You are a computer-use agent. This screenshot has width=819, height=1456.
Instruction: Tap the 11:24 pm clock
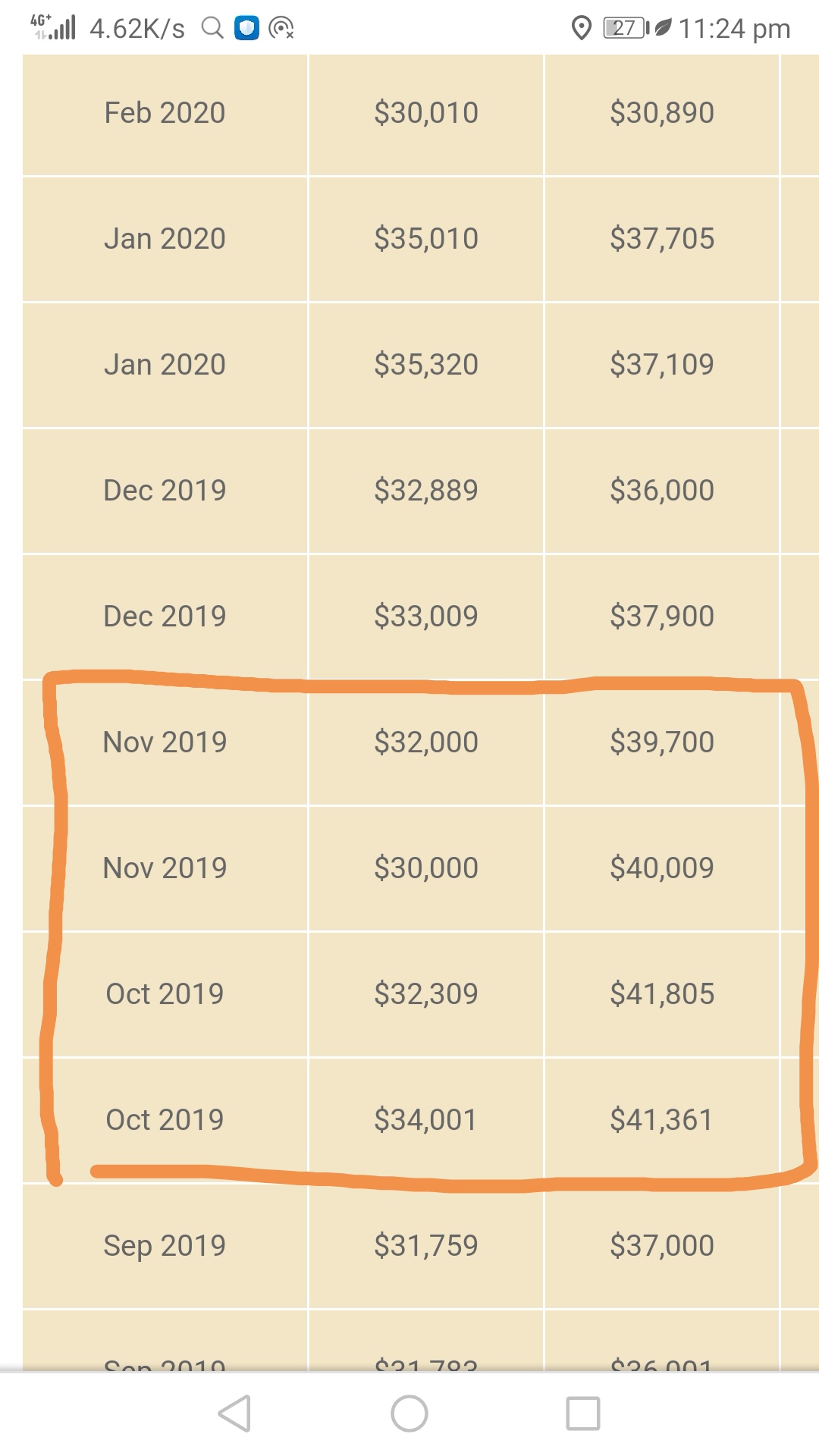click(734, 29)
